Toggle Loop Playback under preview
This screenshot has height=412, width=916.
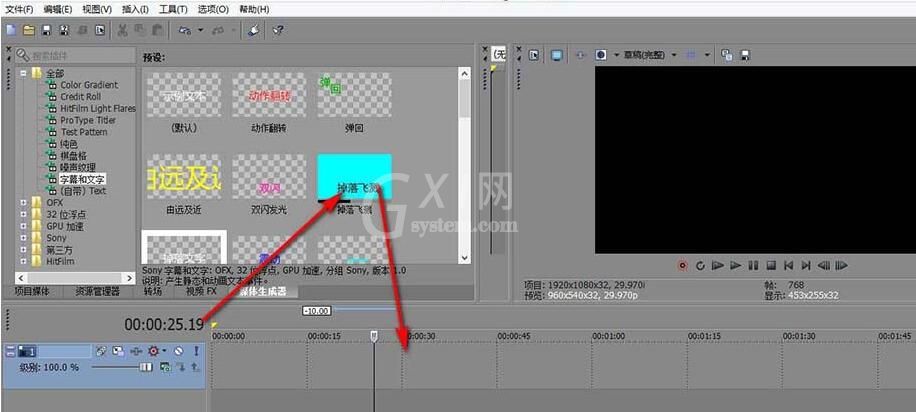pos(700,266)
